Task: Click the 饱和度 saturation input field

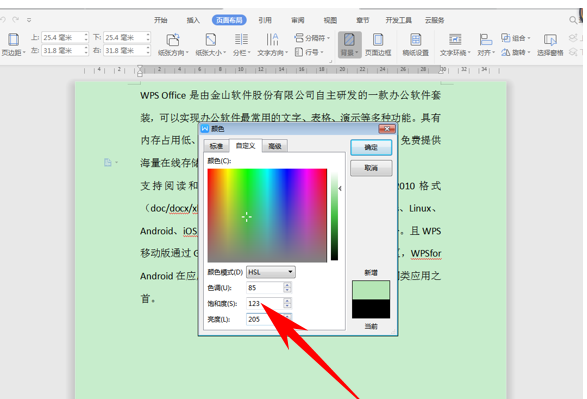Action: pyautogui.click(x=265, y=303)
